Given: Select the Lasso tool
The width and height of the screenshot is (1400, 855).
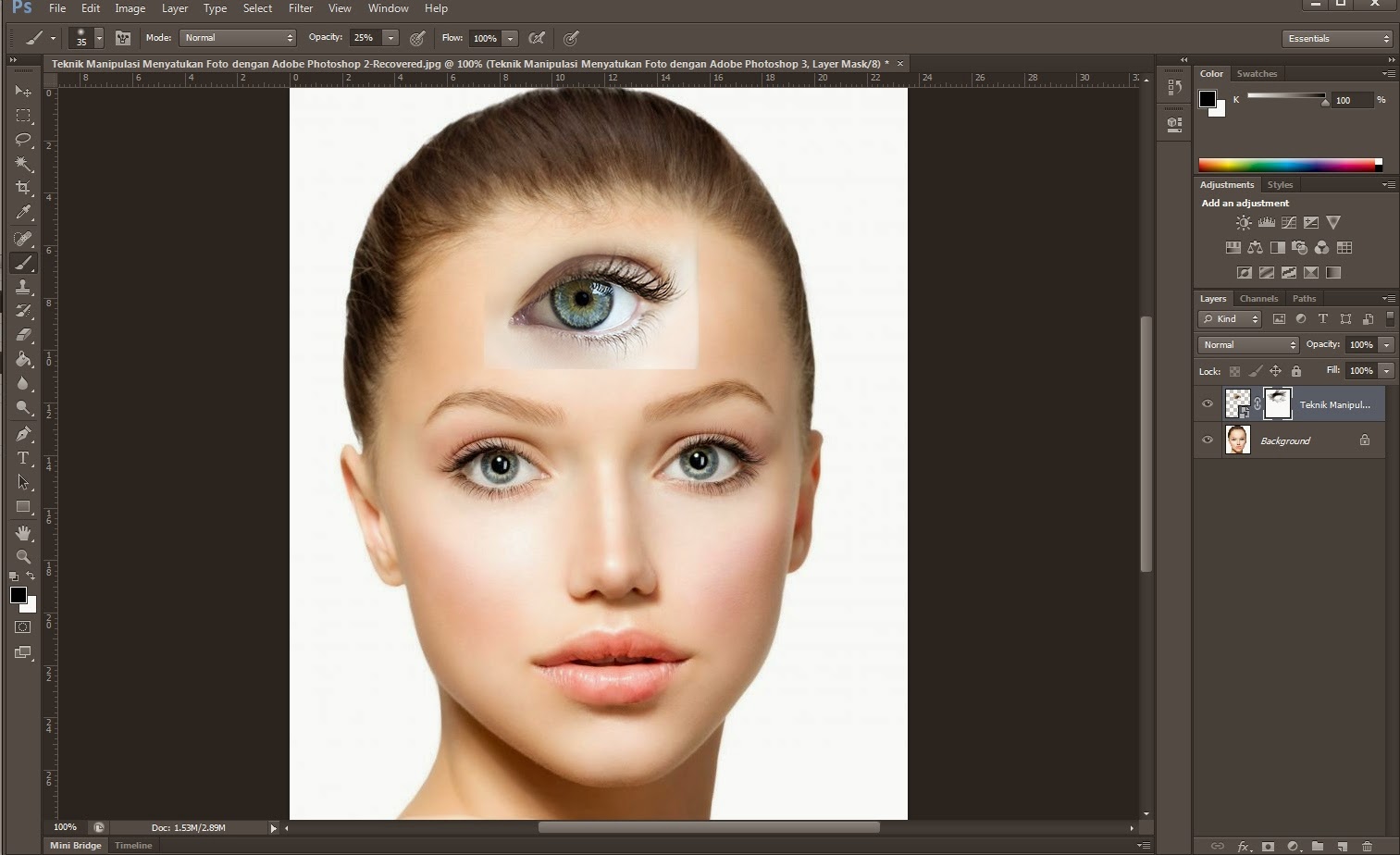Looking at the screenshot, I should point(22,140).
